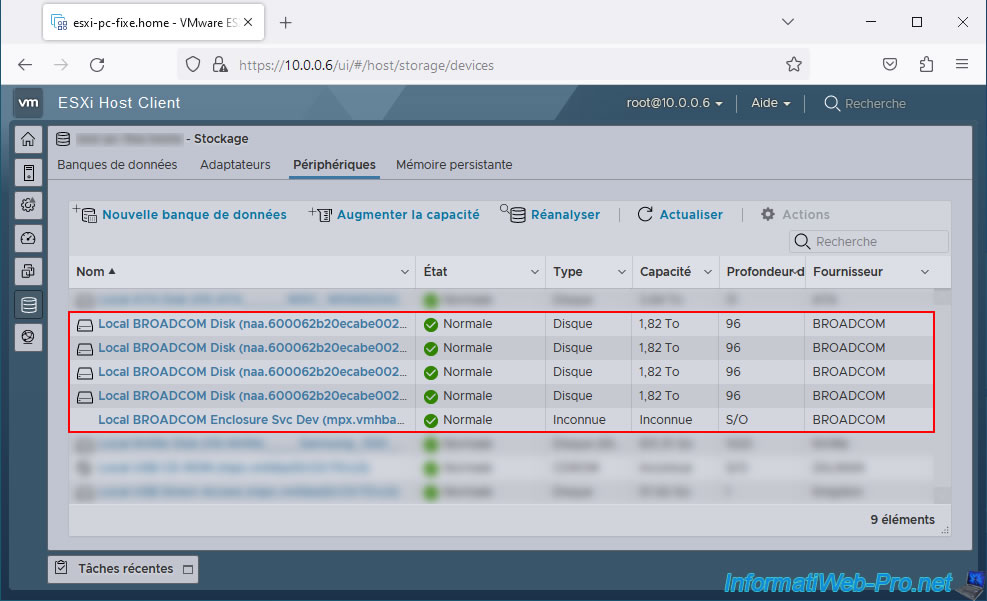Click the ESXi header search magnifier icon
Viewport: 987px width, 601px height.
[832, 103]
